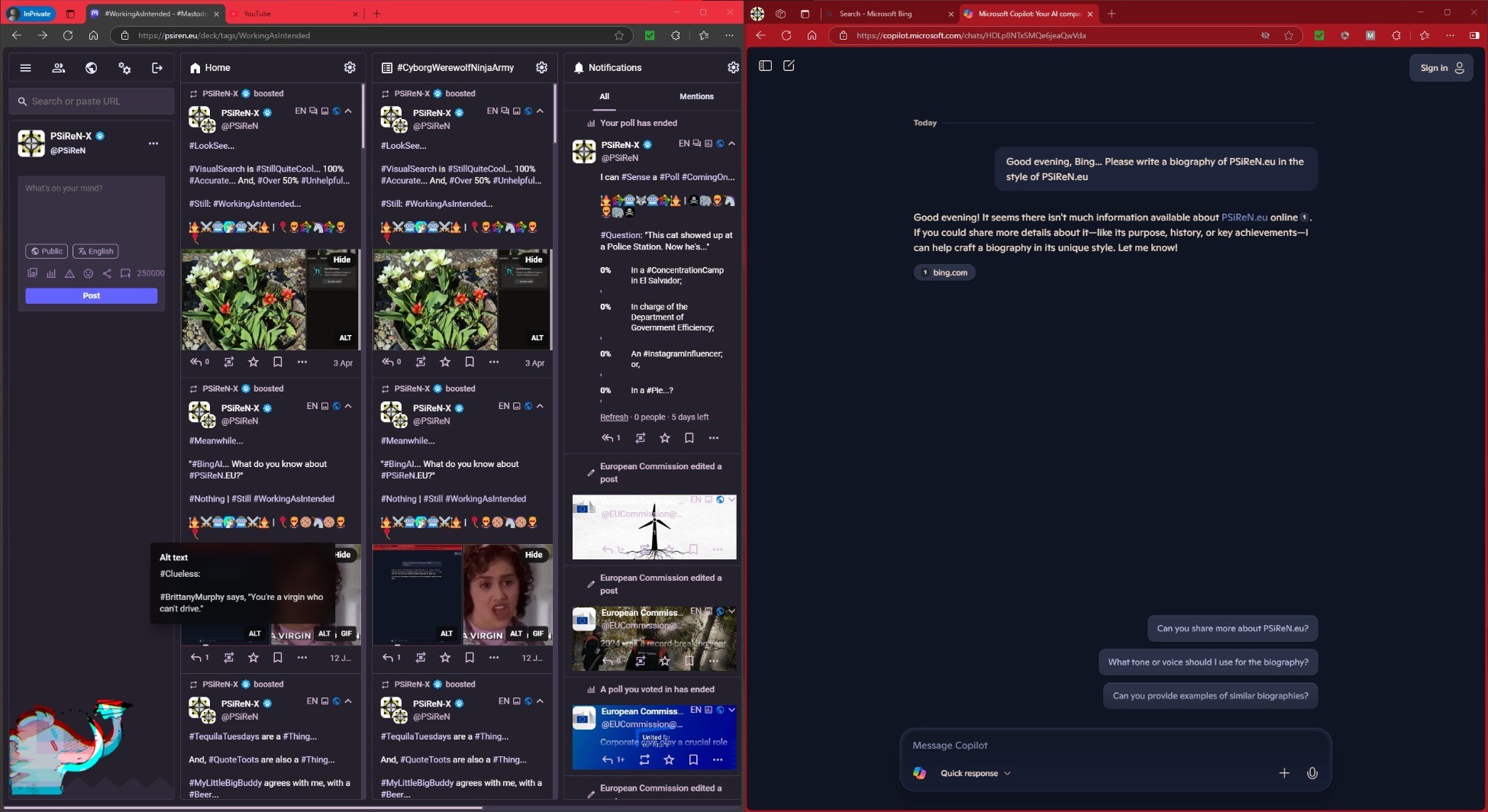Switch to All notifications tab
The width and height of the screenshot is (1488, 812).
click(x=604, y=96)
